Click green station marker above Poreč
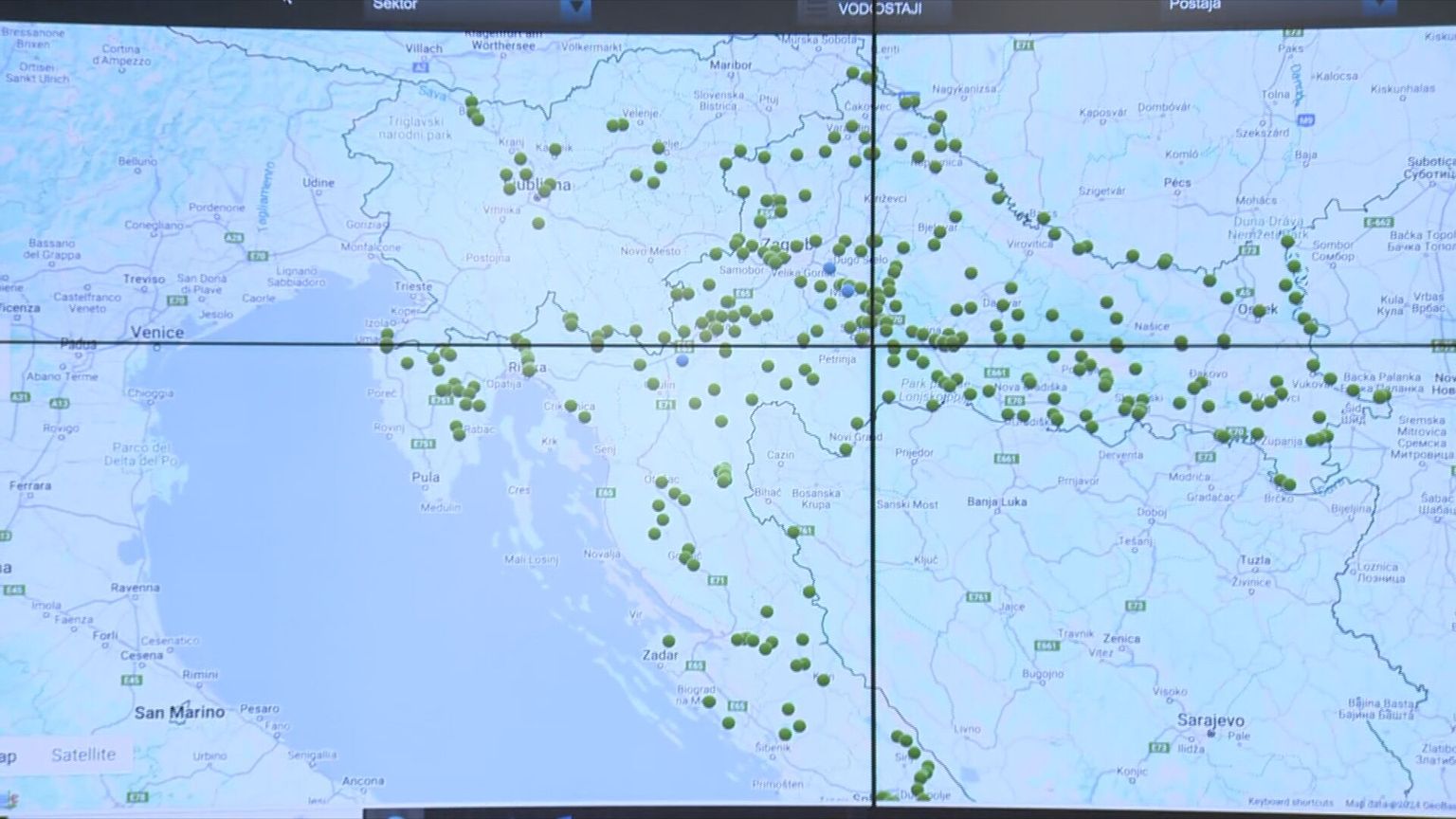The height and width of the screenshot is (819, 1456). point(407,363)
